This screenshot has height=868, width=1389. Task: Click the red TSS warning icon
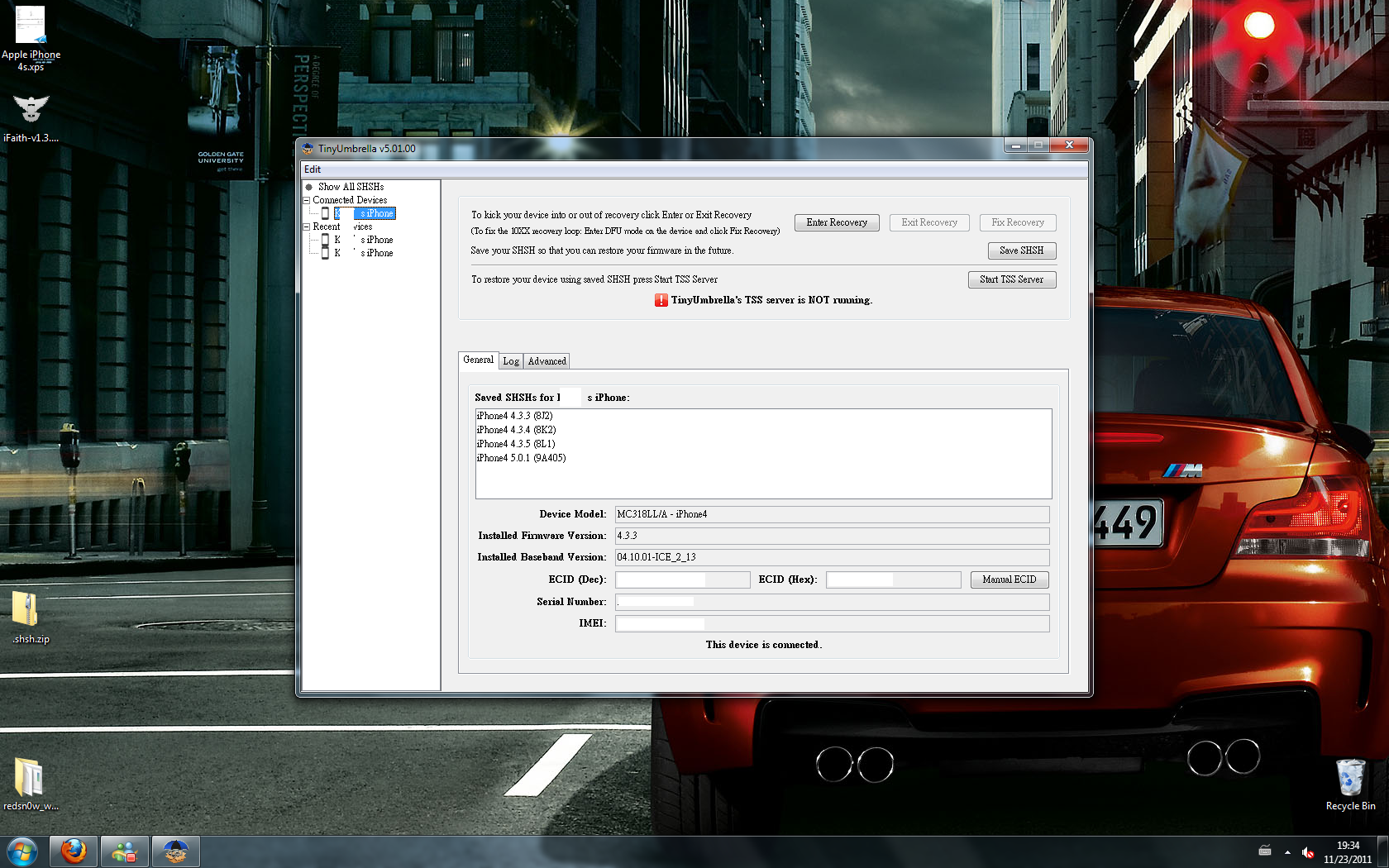click(x=661, y=300)
